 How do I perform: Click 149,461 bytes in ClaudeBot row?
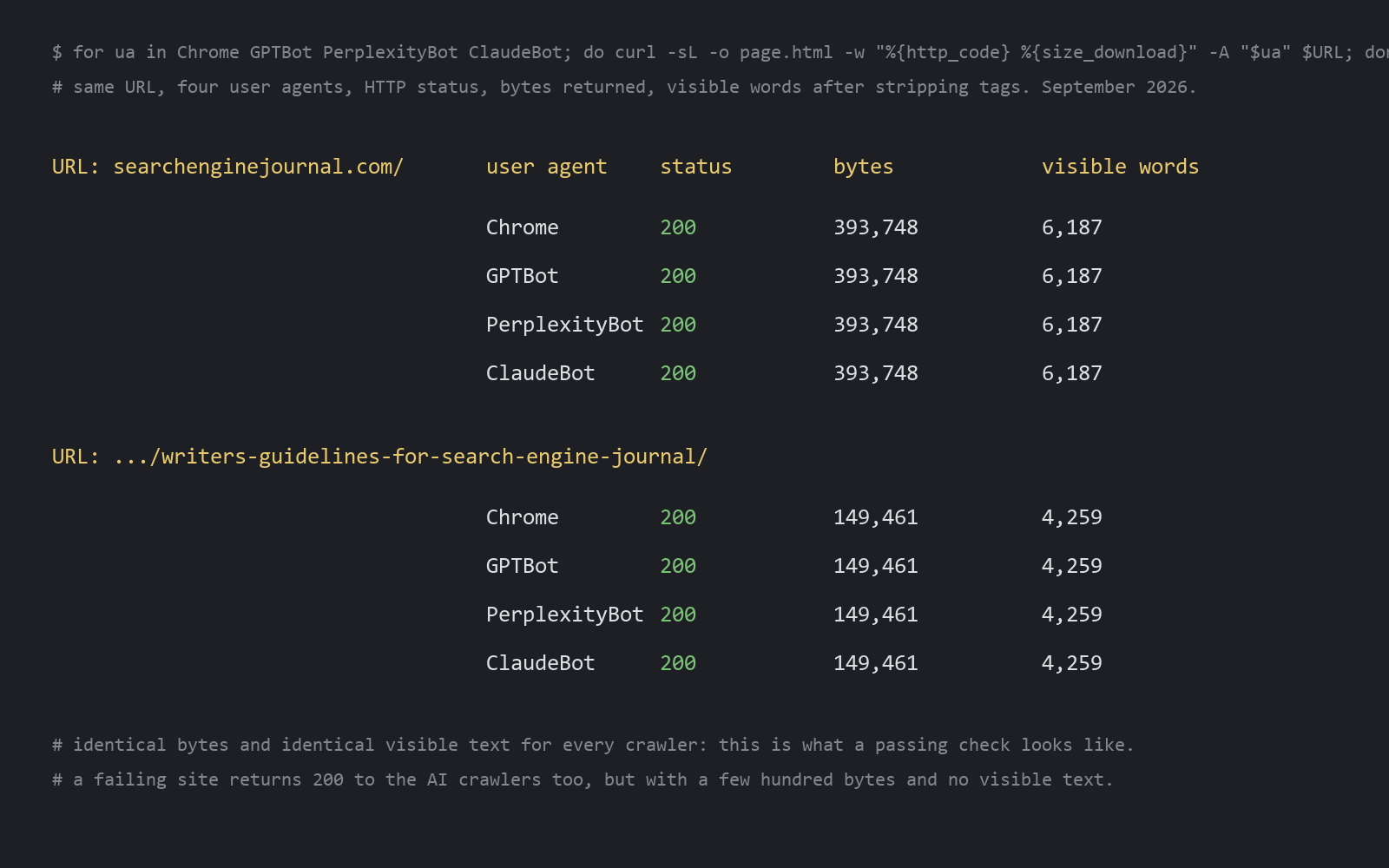point(876,663)
